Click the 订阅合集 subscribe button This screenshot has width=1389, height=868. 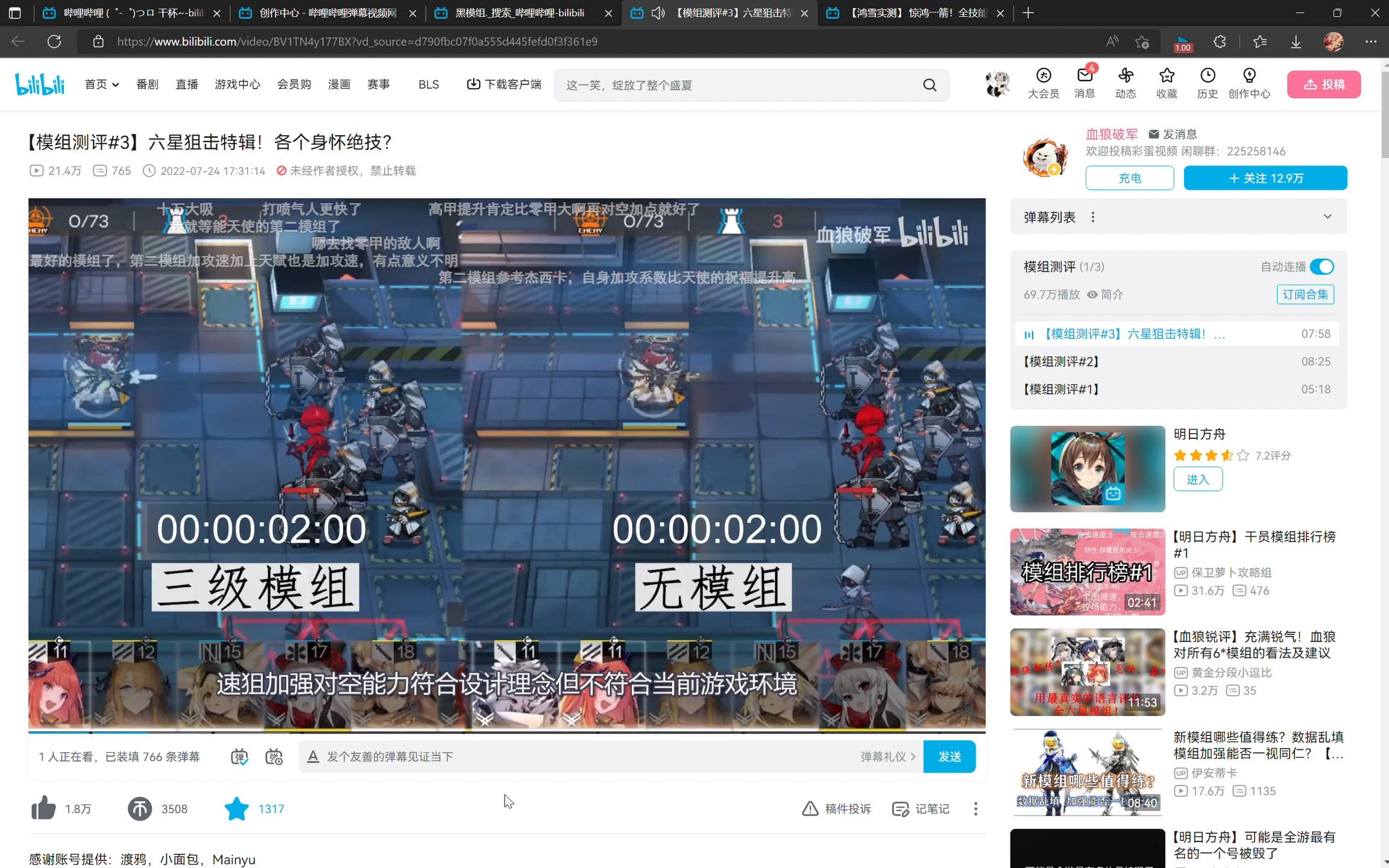point(1305,294)
